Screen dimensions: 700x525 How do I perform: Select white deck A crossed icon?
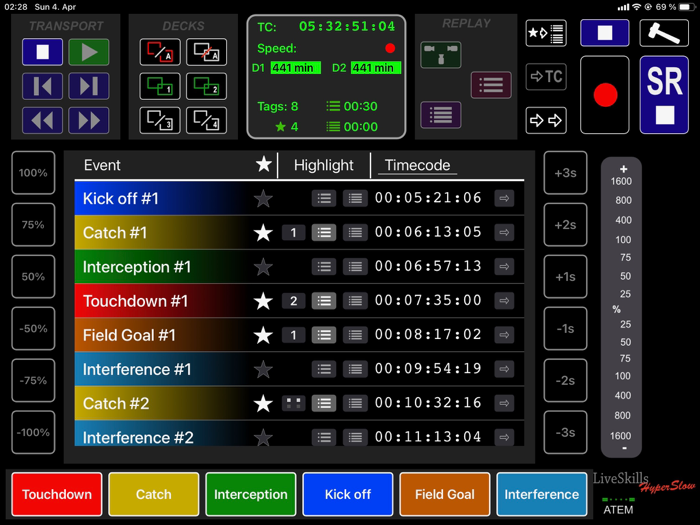tap(206, 52)
